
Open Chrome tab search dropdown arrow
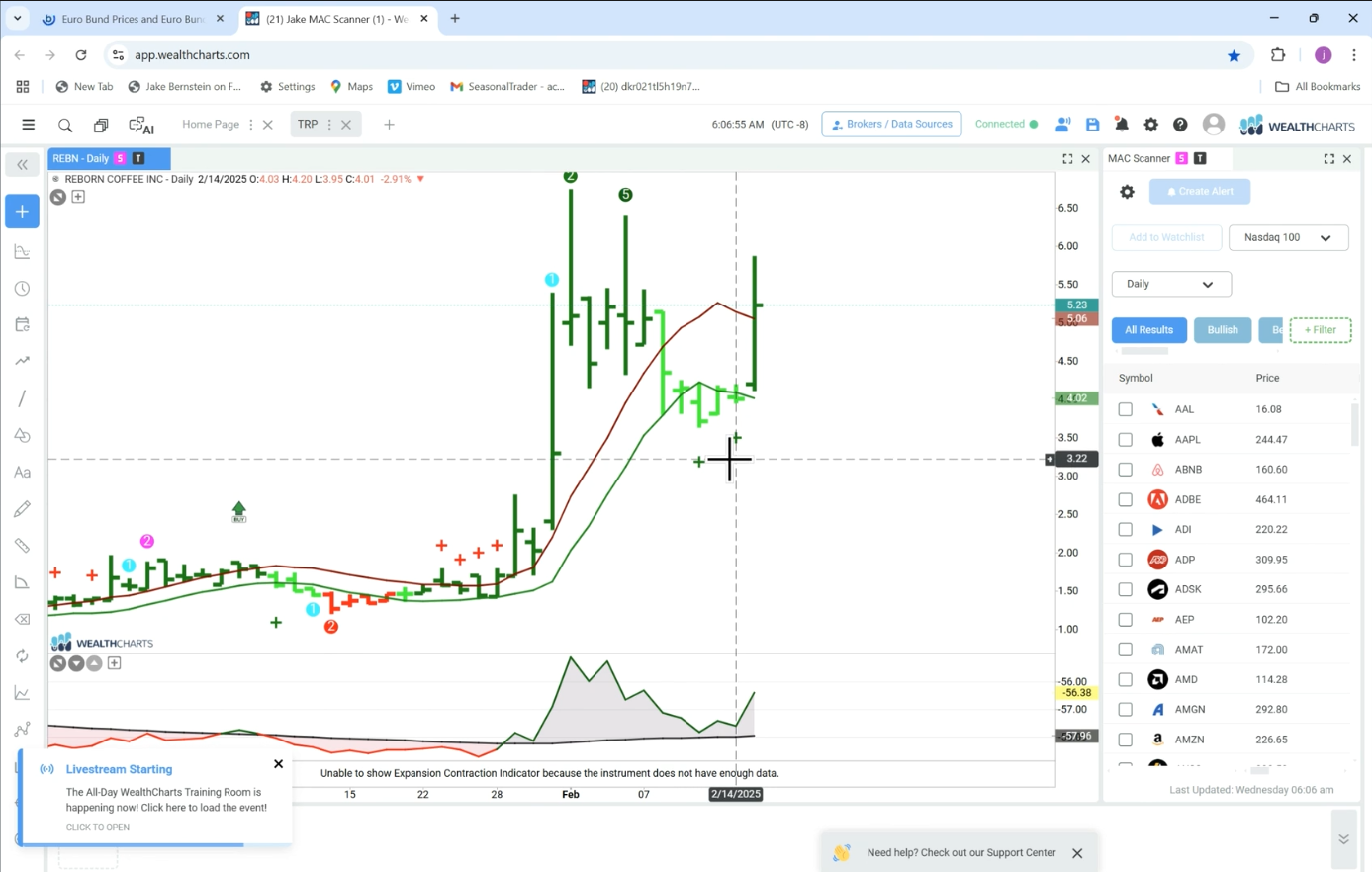[x=17, y=18]
